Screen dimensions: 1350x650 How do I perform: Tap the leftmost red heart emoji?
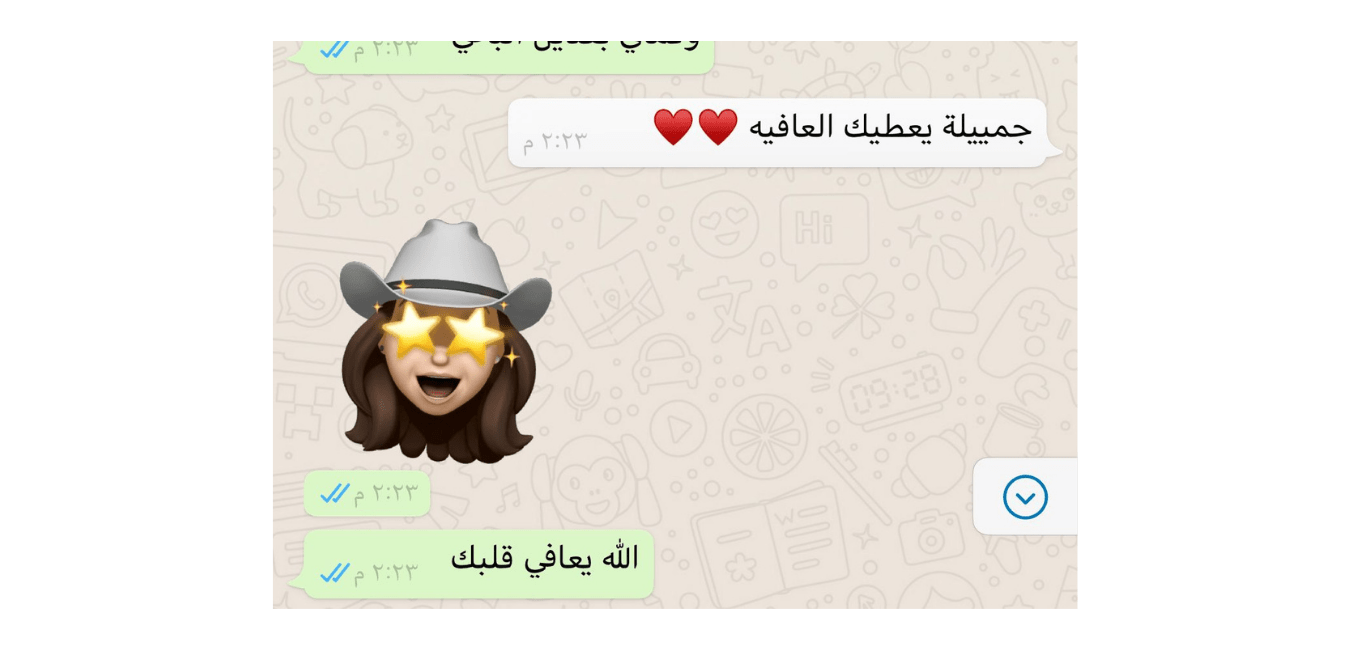pos(673,127)
